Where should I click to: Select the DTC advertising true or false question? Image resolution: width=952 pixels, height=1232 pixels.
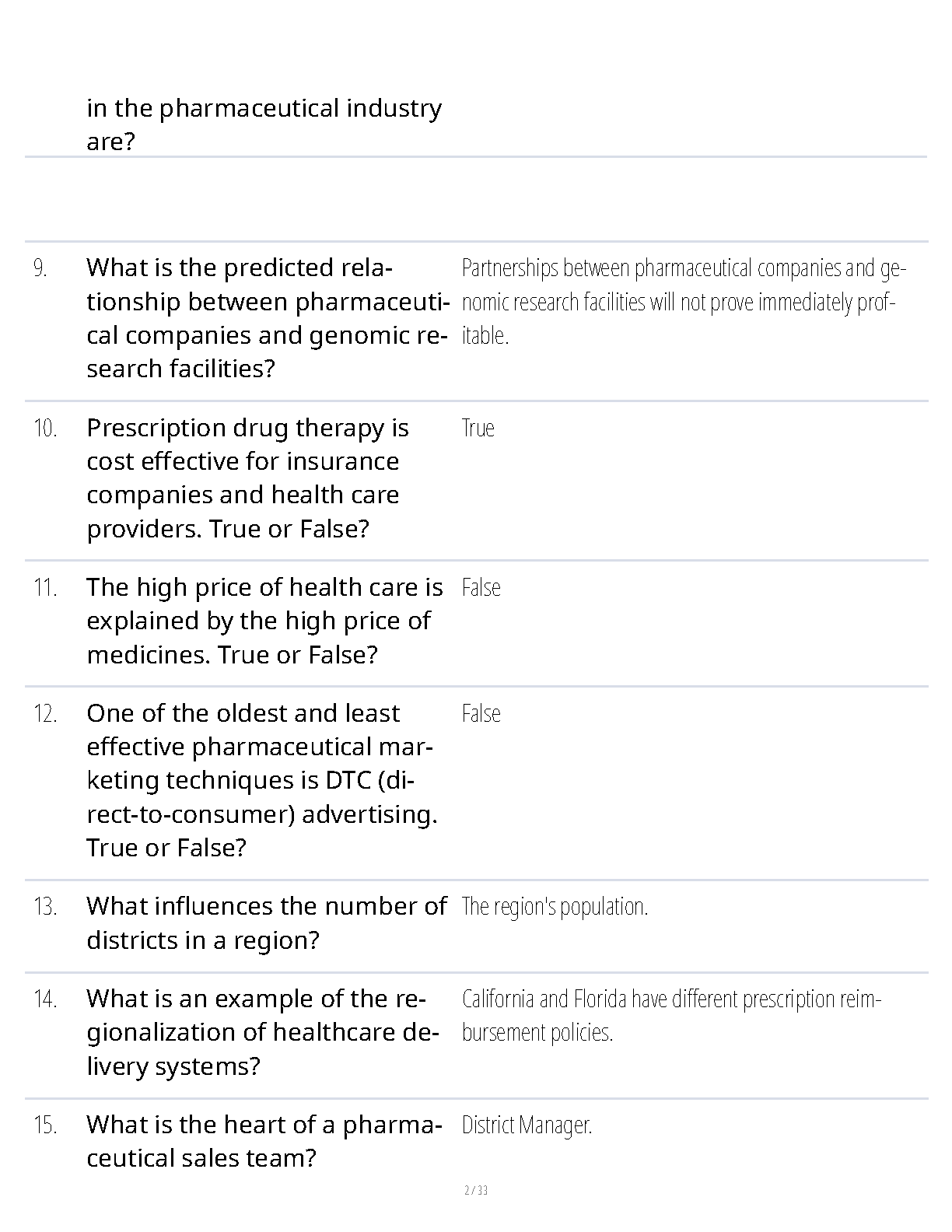tap(261, 780)
